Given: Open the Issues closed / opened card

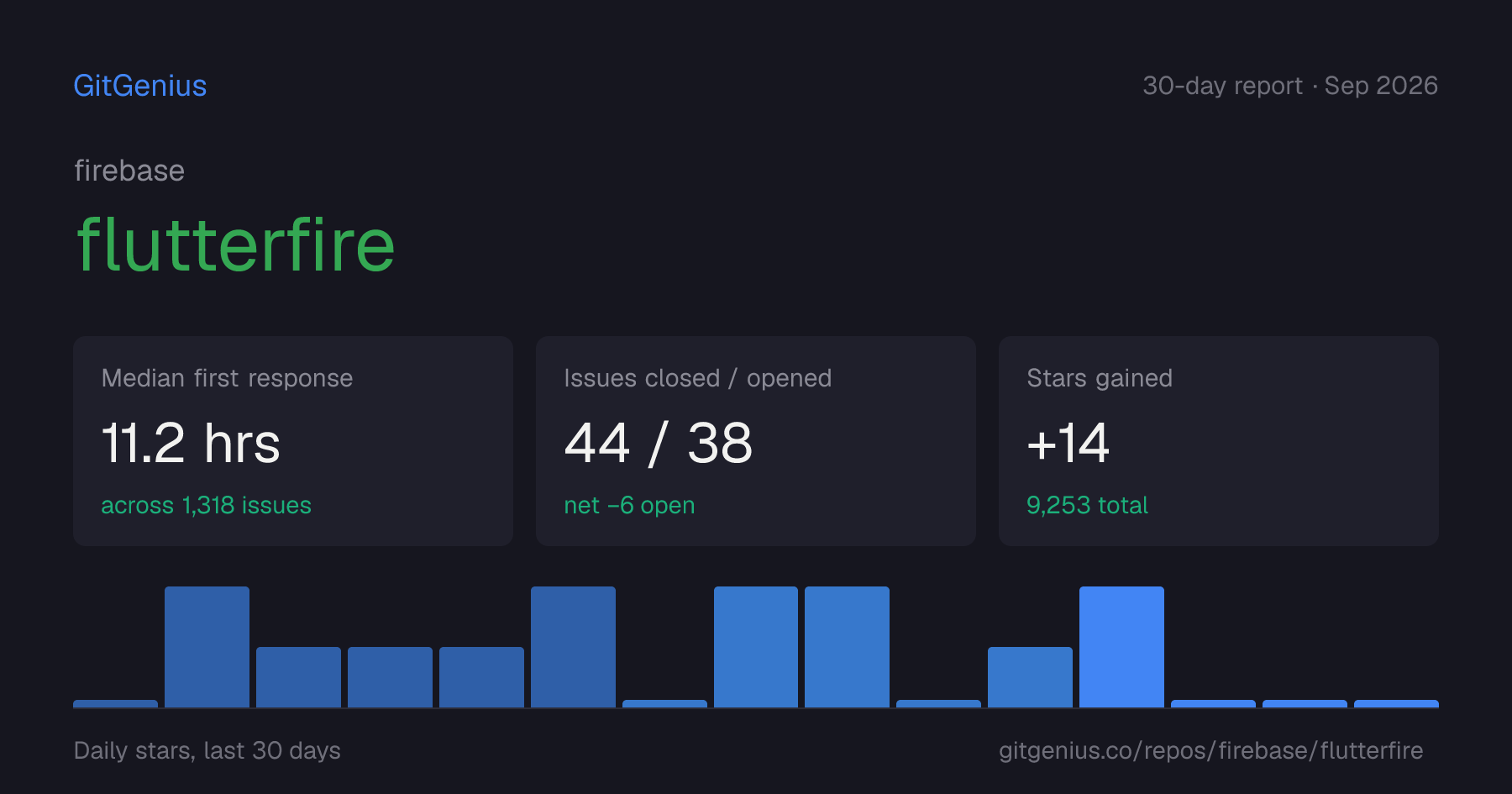Looking at the screenshot, I should (756, 441).
